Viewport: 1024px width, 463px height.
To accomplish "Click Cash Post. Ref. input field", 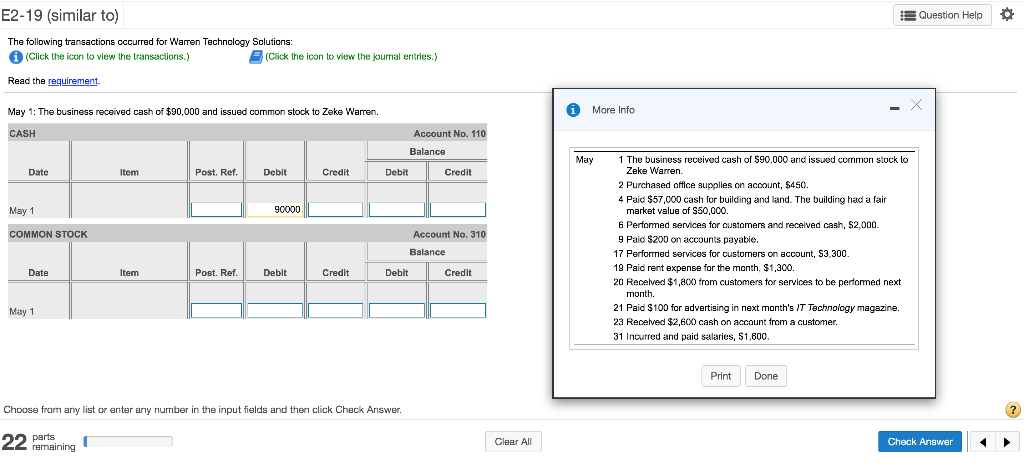I will click(x=217, y=210).
